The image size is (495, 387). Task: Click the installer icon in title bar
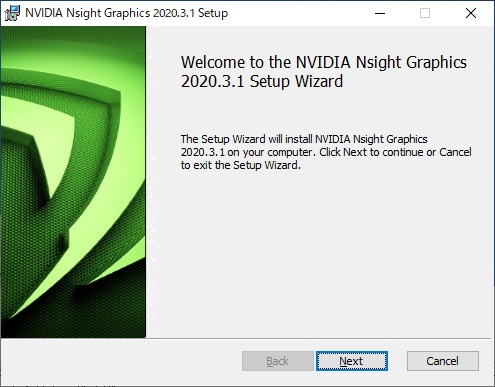pos(12,13)
